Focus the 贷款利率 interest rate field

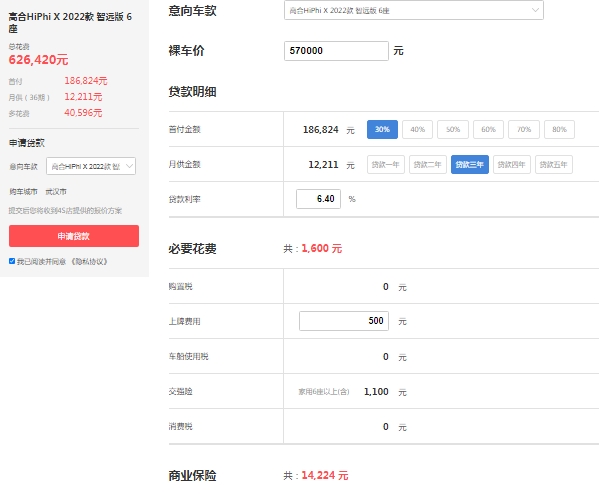tap(318, 199)
